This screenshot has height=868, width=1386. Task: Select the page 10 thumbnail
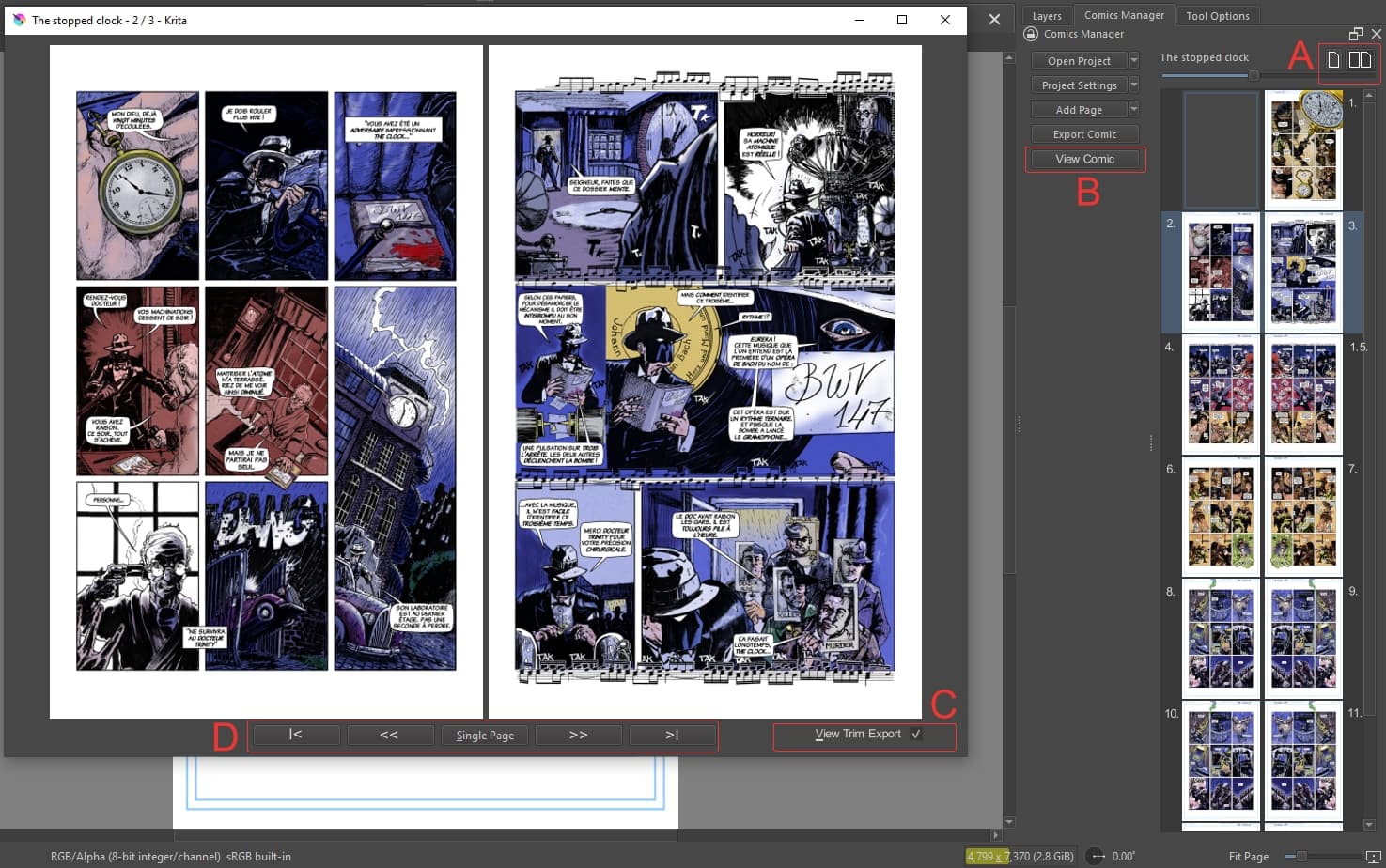click(1221, 761)
